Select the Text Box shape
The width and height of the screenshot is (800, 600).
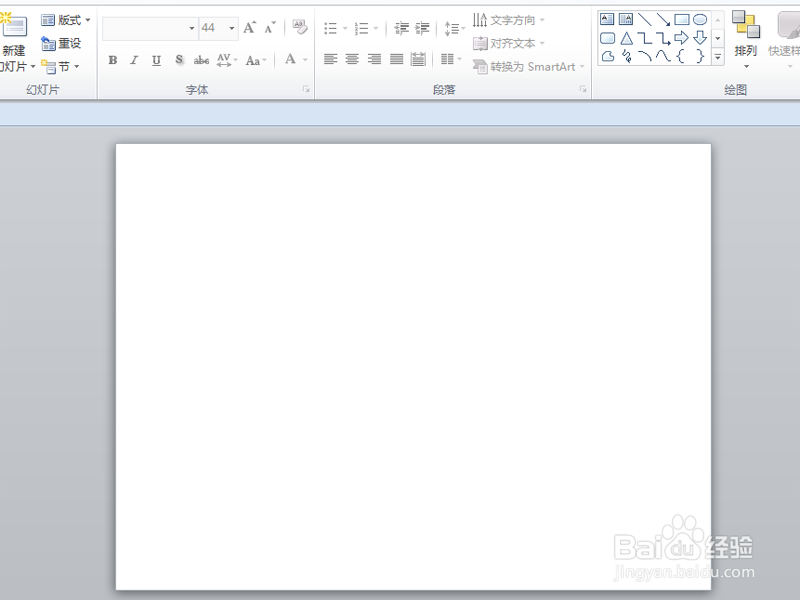point(607,19)
